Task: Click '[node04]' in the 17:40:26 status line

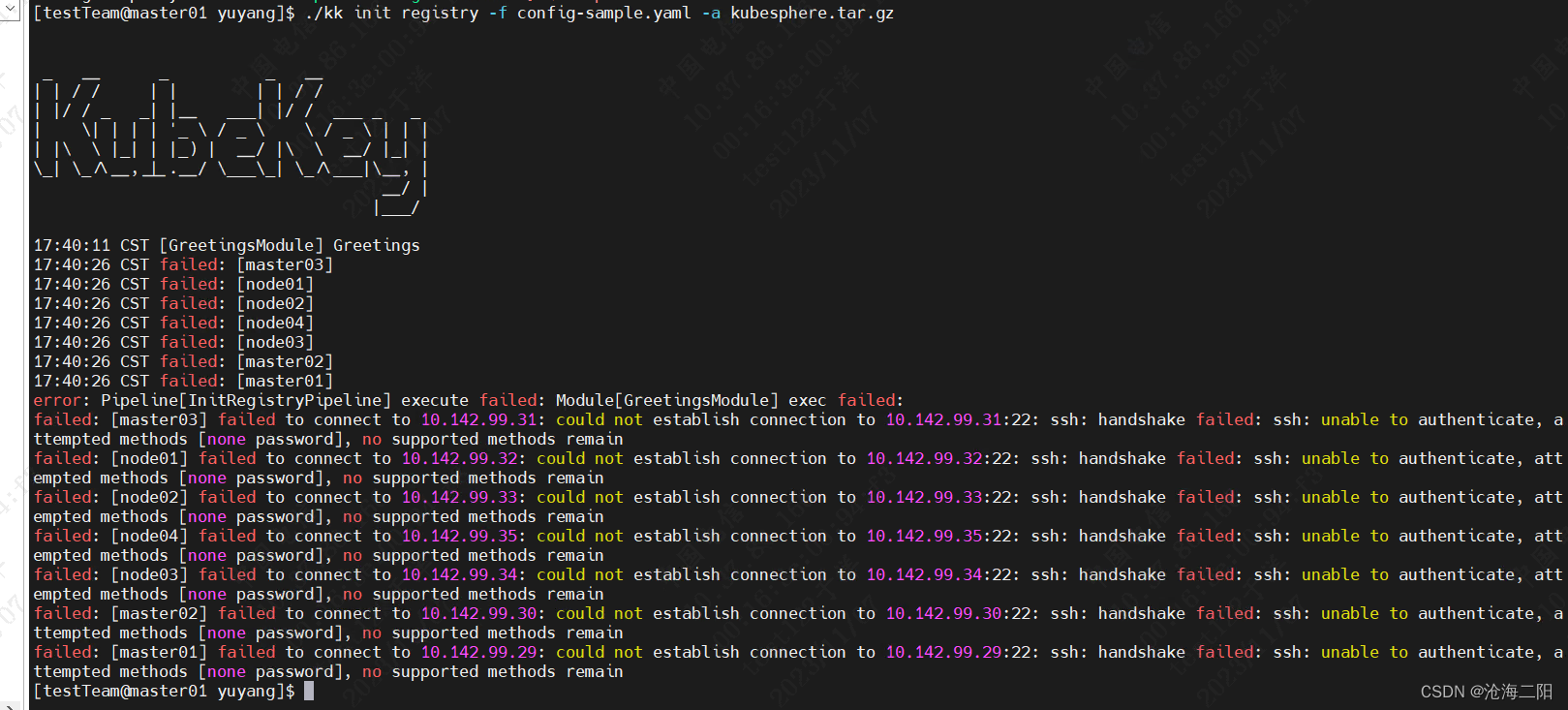Action: (275, 323)
